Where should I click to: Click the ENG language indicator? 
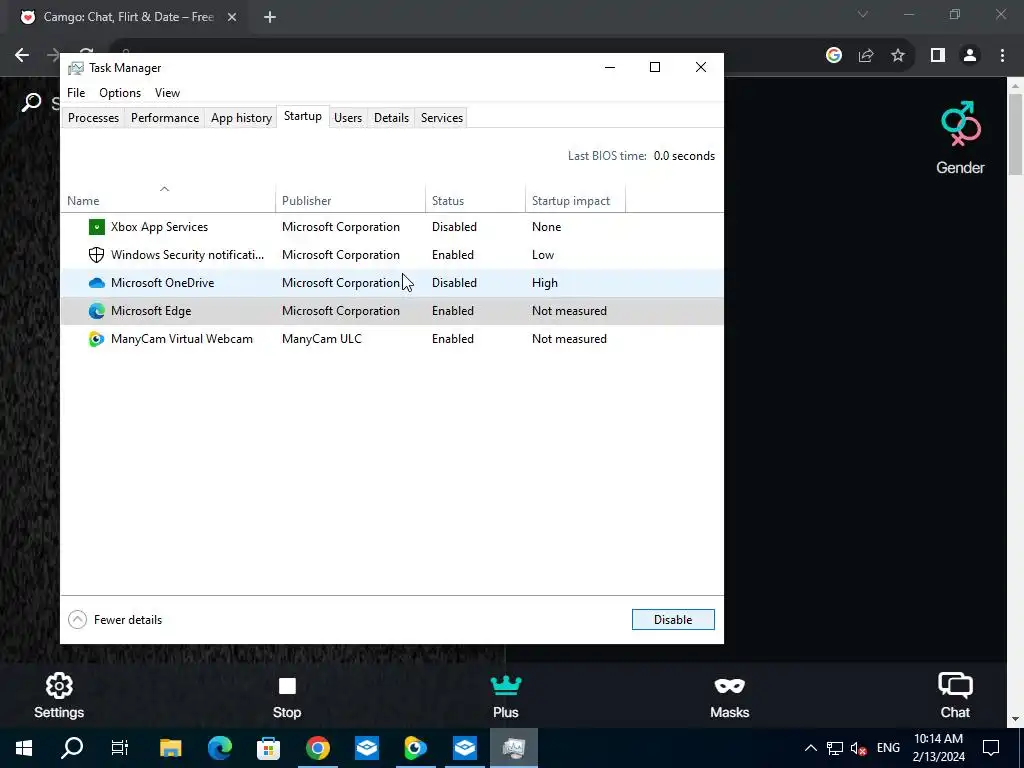pyautogui.click(x=888, y=748)
